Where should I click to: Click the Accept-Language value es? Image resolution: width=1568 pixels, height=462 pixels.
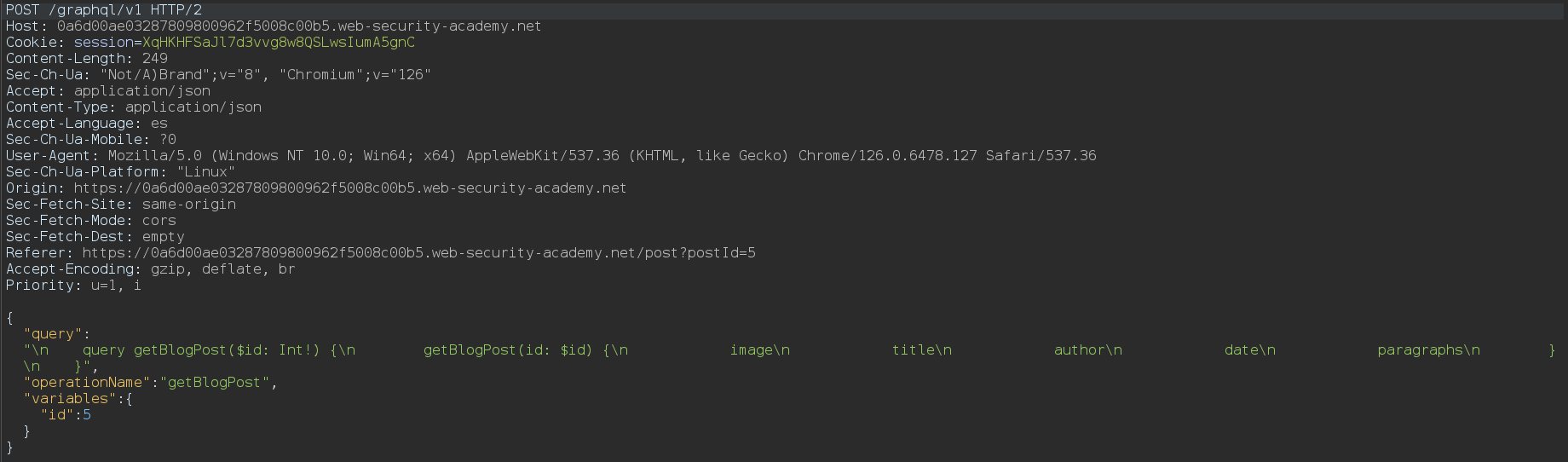click(159, 124)
